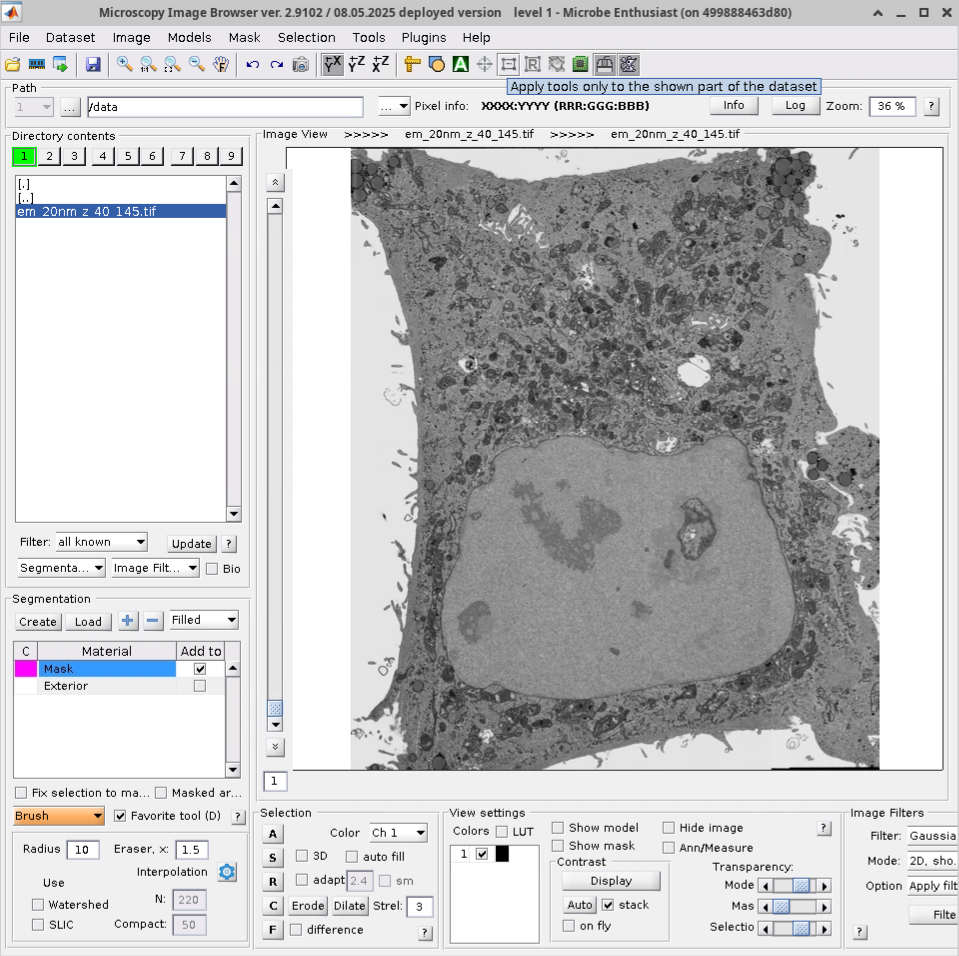Activate the hand pan tool

pyautogui.click(x=222, y=64)
